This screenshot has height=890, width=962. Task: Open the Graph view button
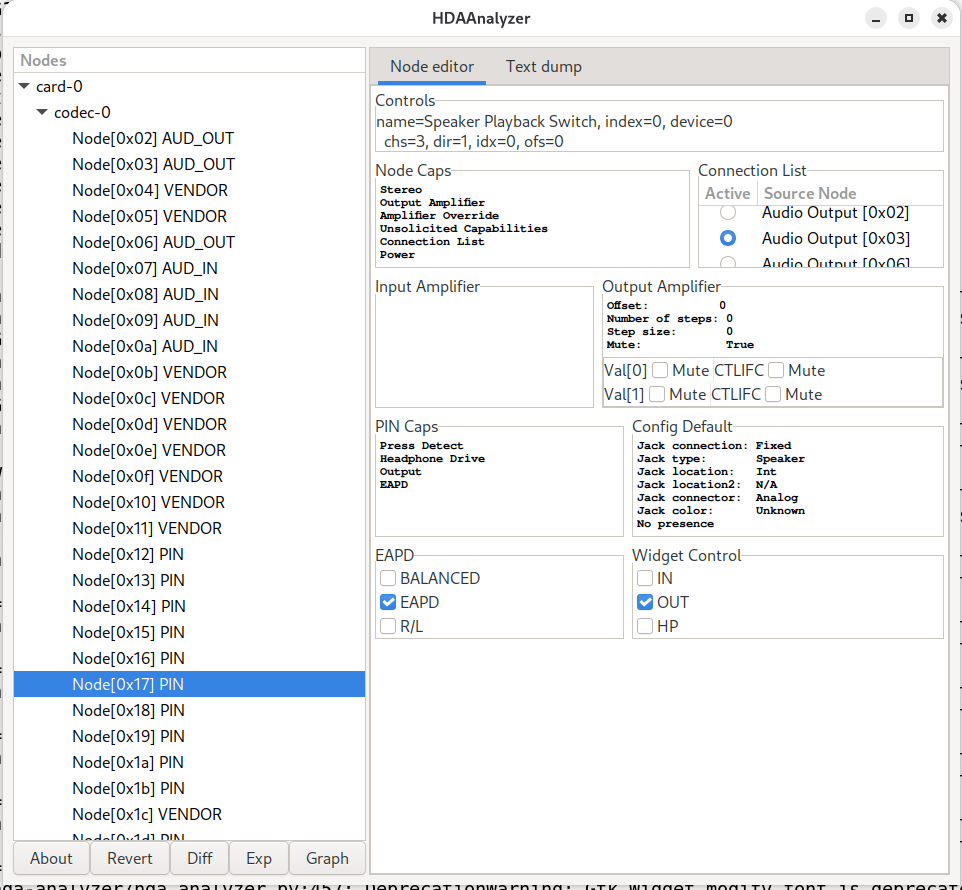point(327,858)
